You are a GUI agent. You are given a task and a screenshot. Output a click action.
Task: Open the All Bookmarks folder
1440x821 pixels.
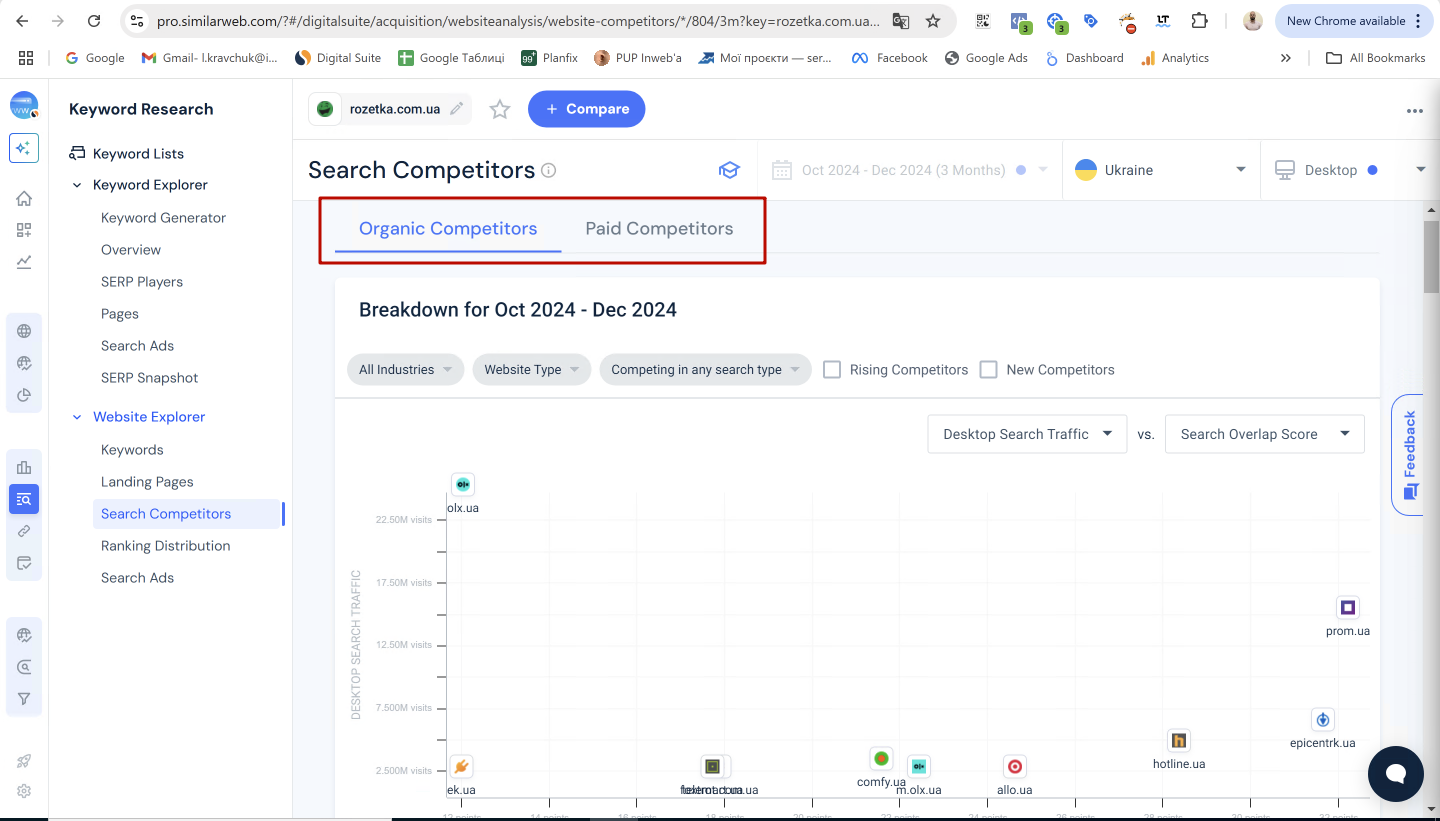[x=1376, y=58]
